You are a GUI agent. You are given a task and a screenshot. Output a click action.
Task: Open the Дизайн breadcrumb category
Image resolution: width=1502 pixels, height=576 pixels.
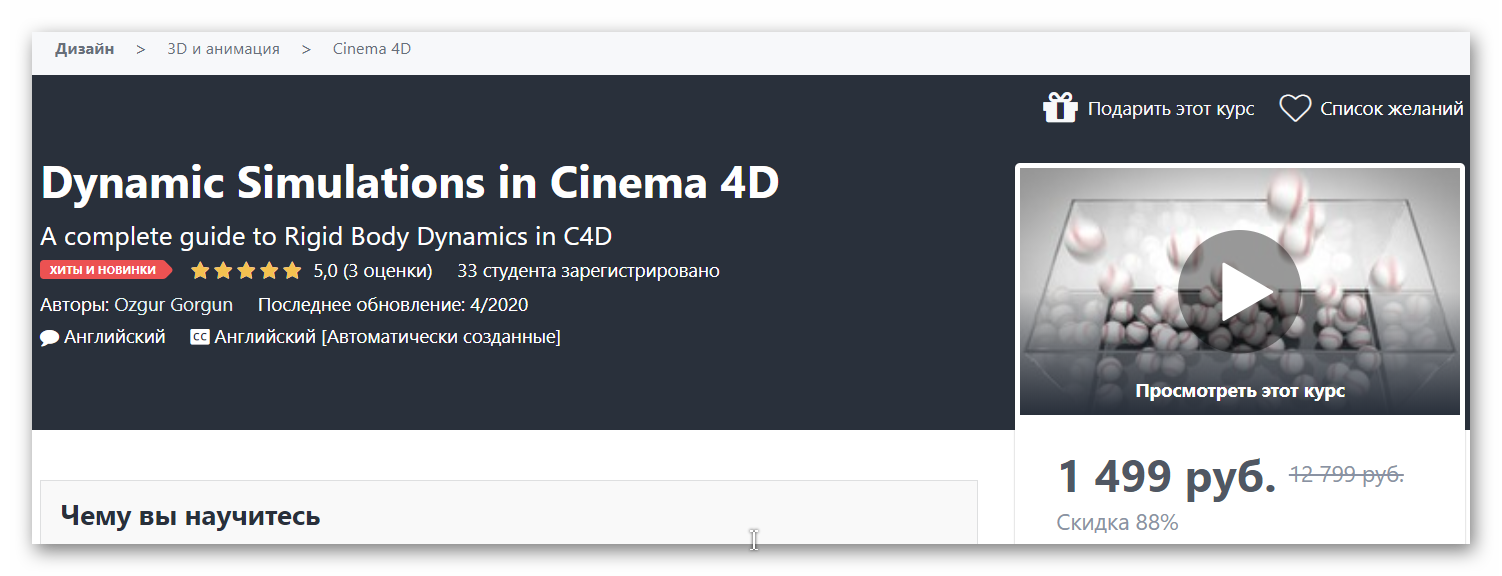pos(85,48)
